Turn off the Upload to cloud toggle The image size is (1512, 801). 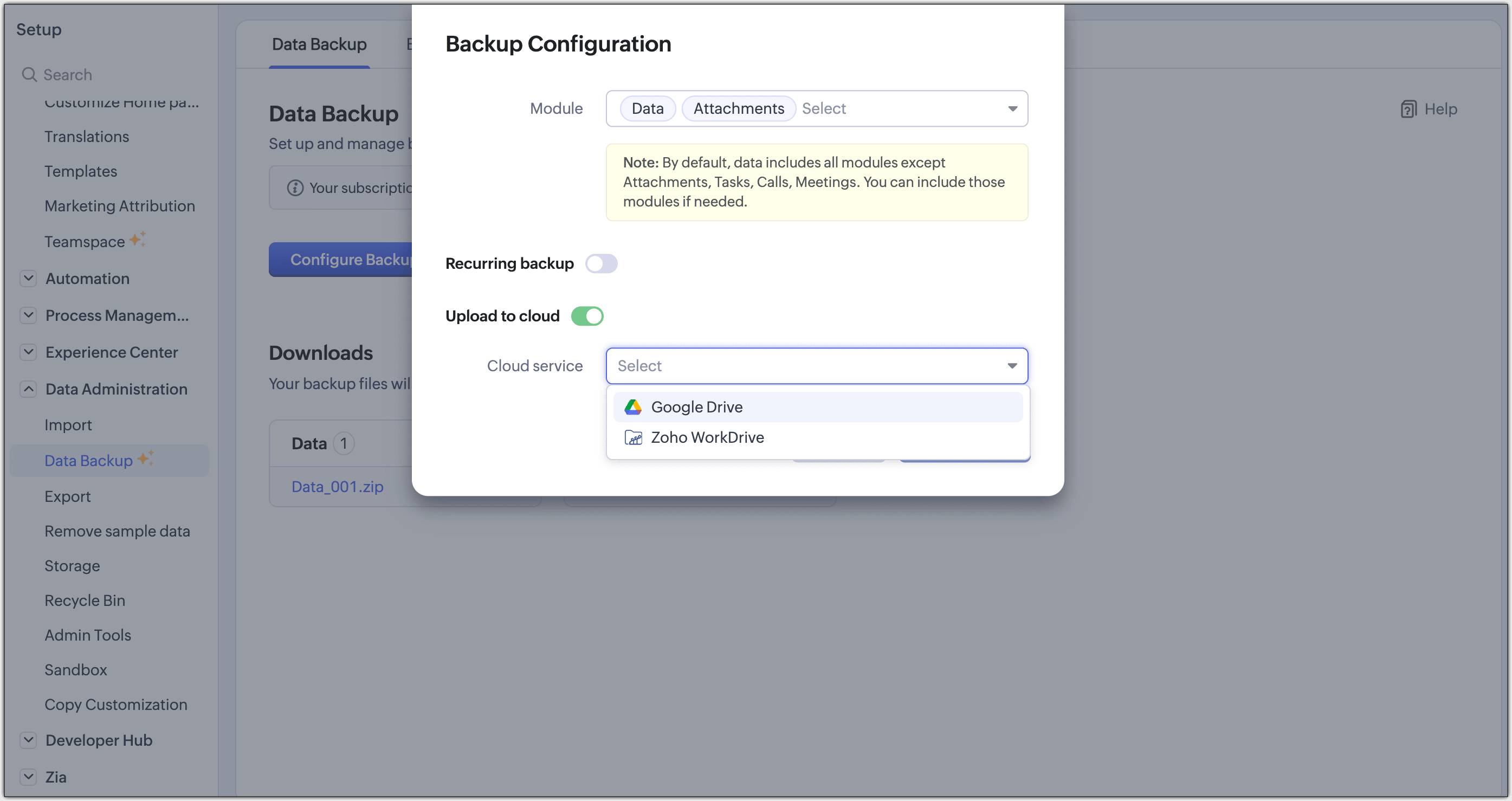tap(587, 316)
